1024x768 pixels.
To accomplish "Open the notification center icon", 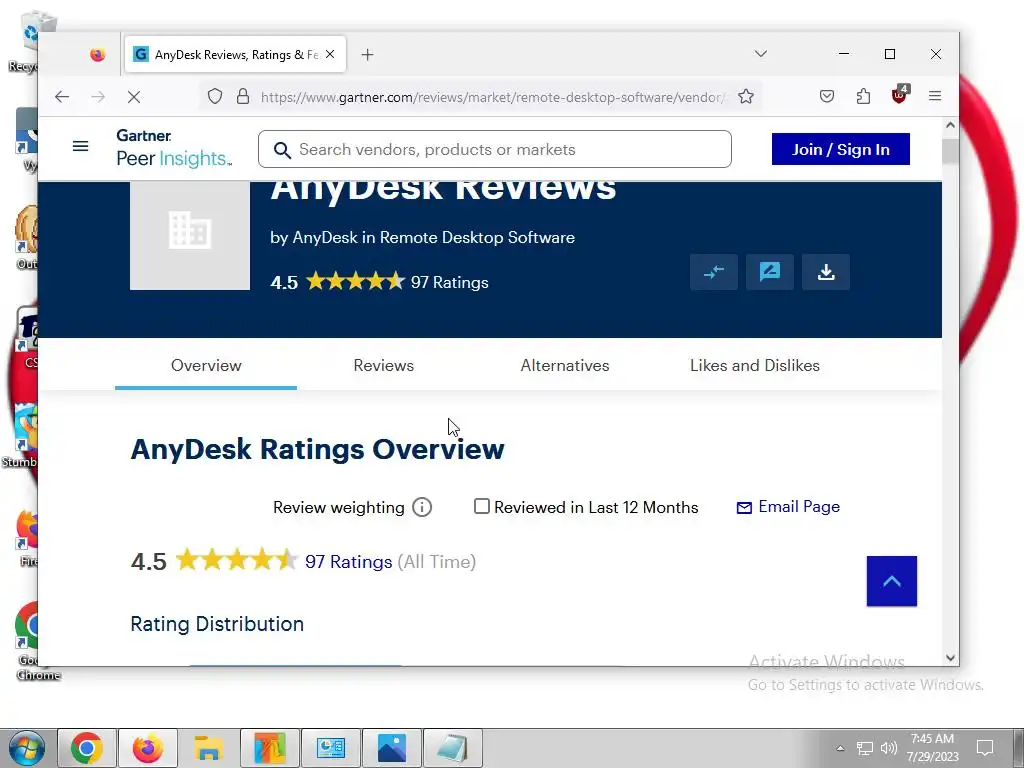I will 985,748.
